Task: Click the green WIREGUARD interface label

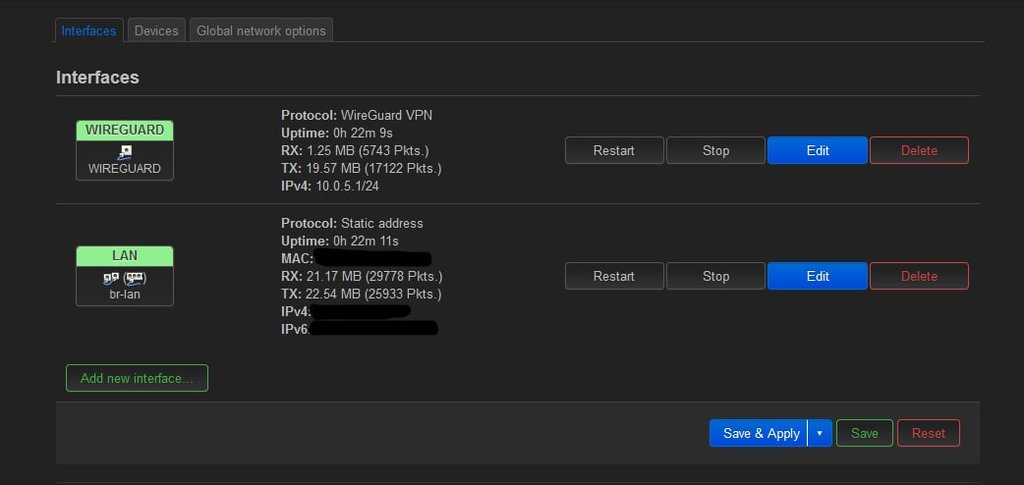Action: (124, 130)
